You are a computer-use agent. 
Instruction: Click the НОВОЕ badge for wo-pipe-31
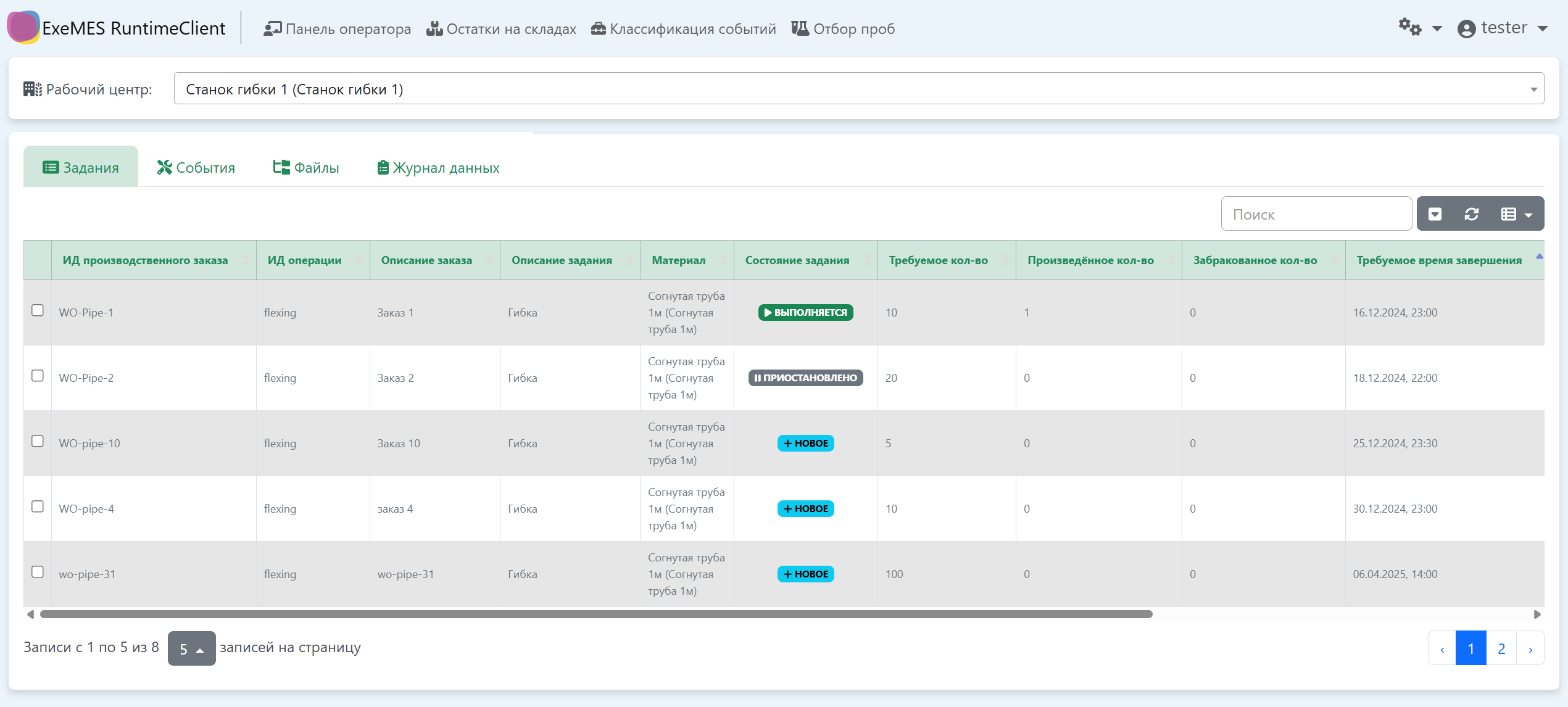(805, 574)
